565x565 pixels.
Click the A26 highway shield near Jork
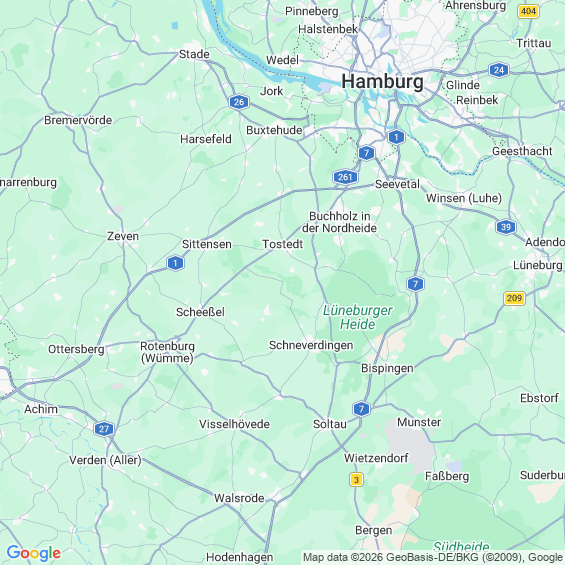tap(239, 102)
